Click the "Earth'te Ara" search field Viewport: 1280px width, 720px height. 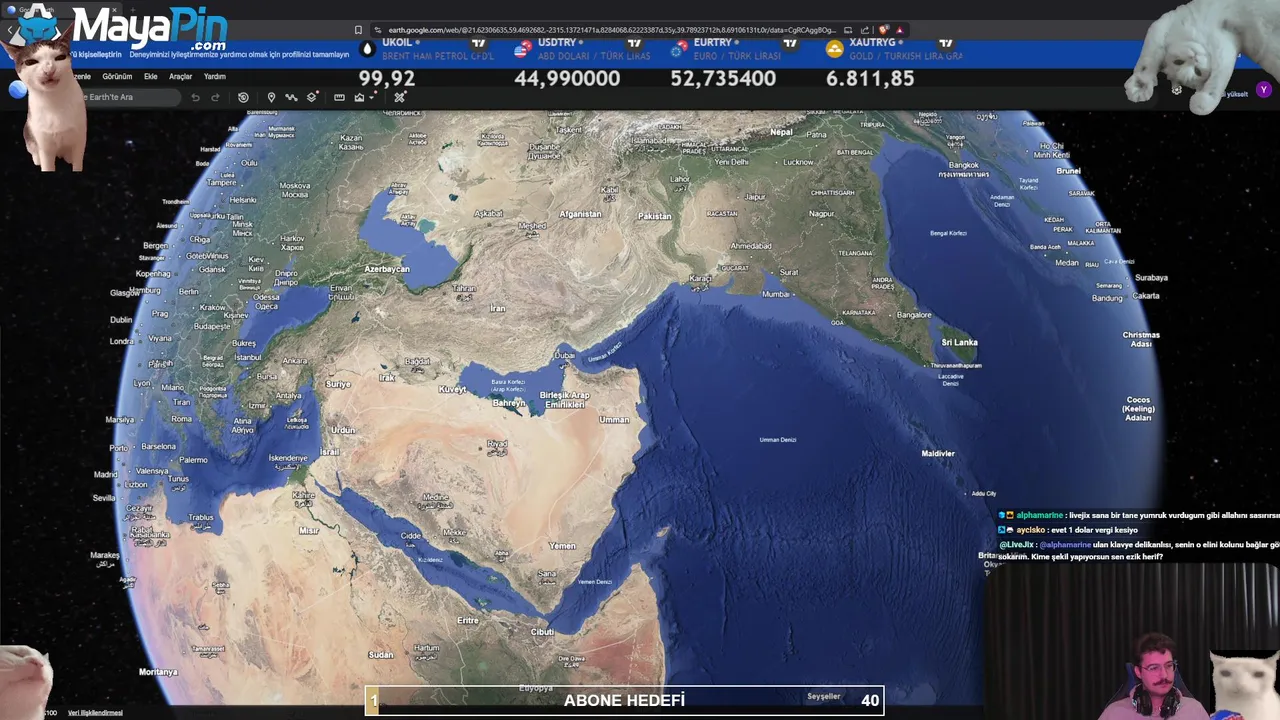(x=130, y=97)
